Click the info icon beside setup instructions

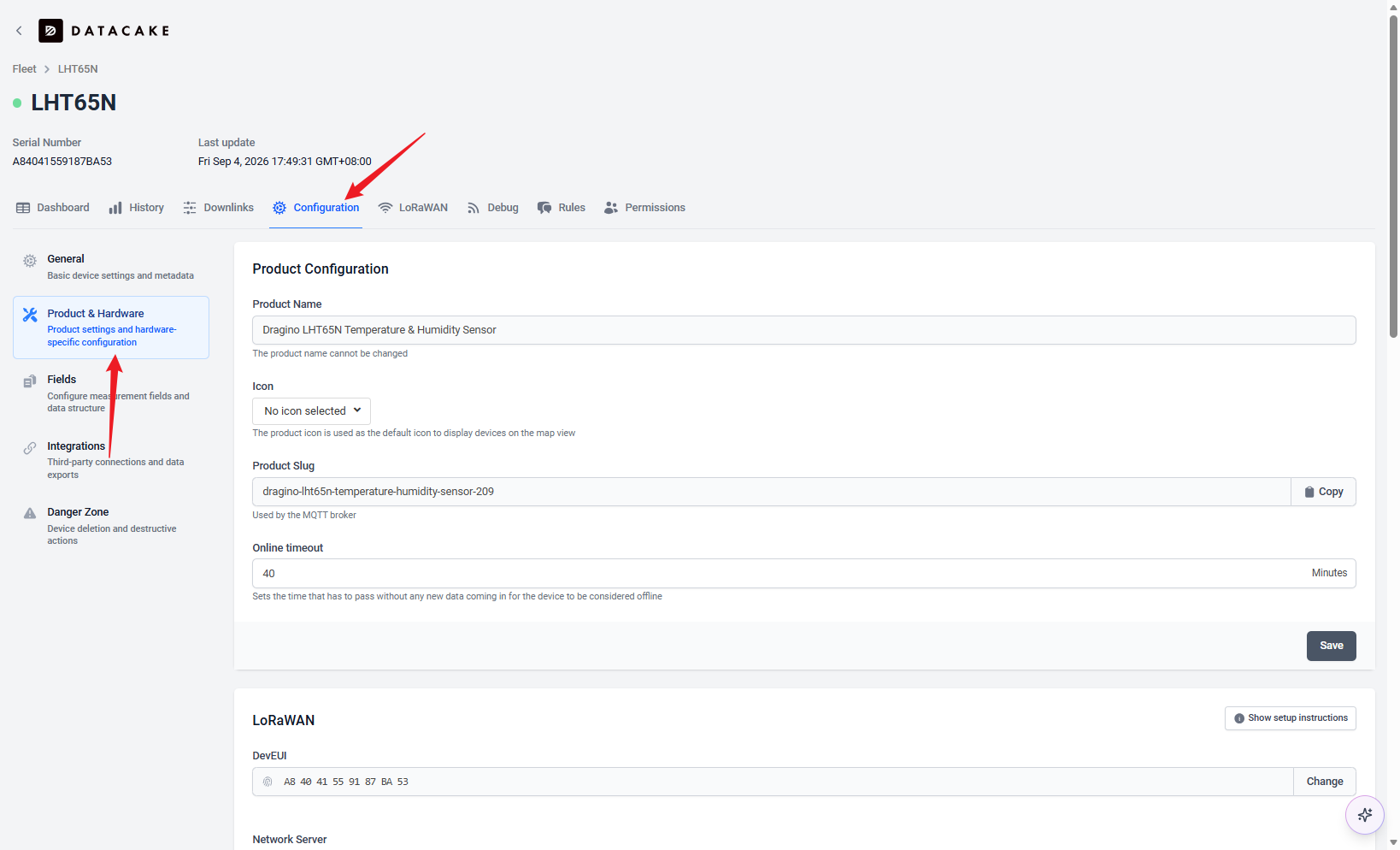1239,718
